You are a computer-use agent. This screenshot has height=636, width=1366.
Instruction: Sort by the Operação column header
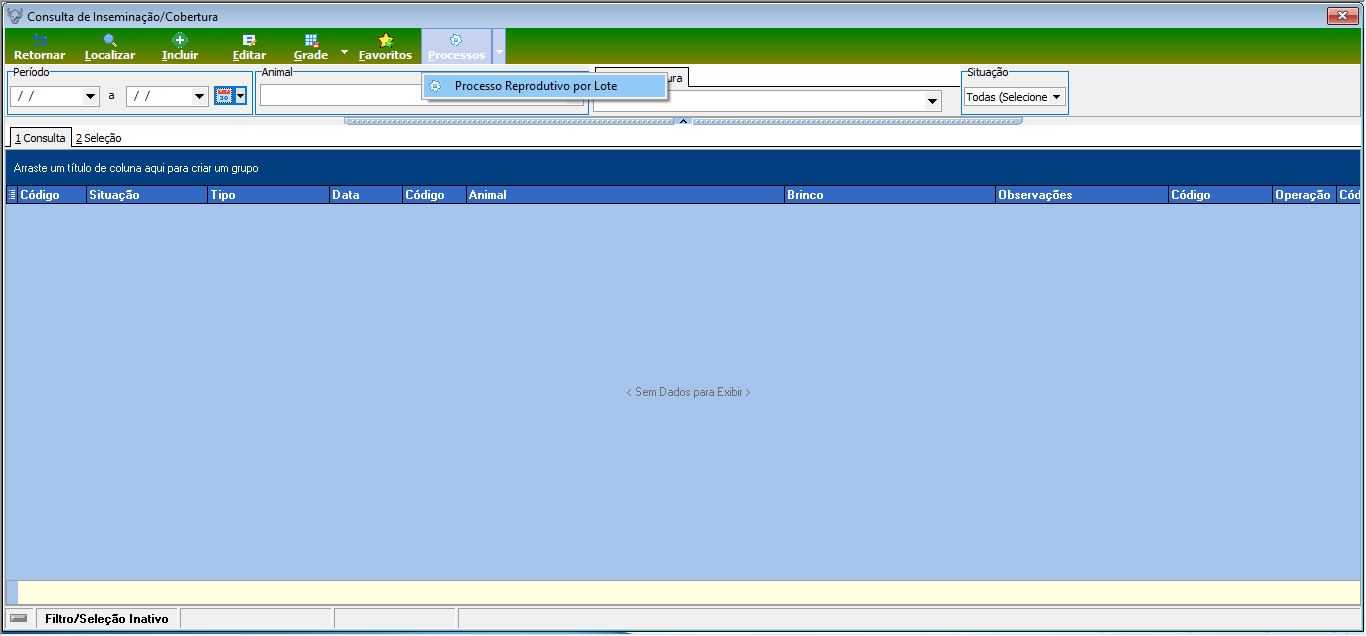pyautogui.click(x=1304, y=195)
